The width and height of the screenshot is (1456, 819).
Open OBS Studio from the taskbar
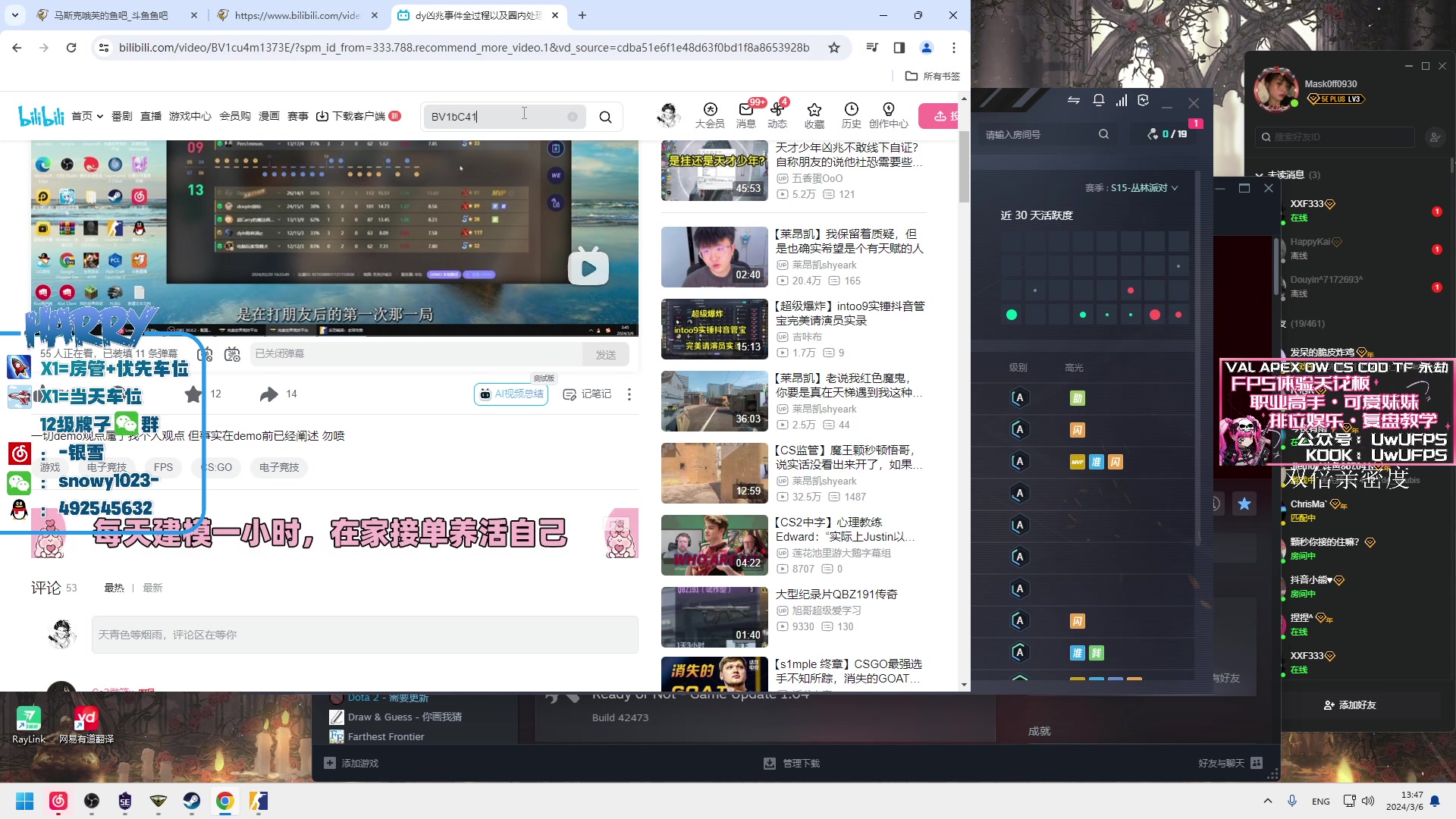pos(92,801)
